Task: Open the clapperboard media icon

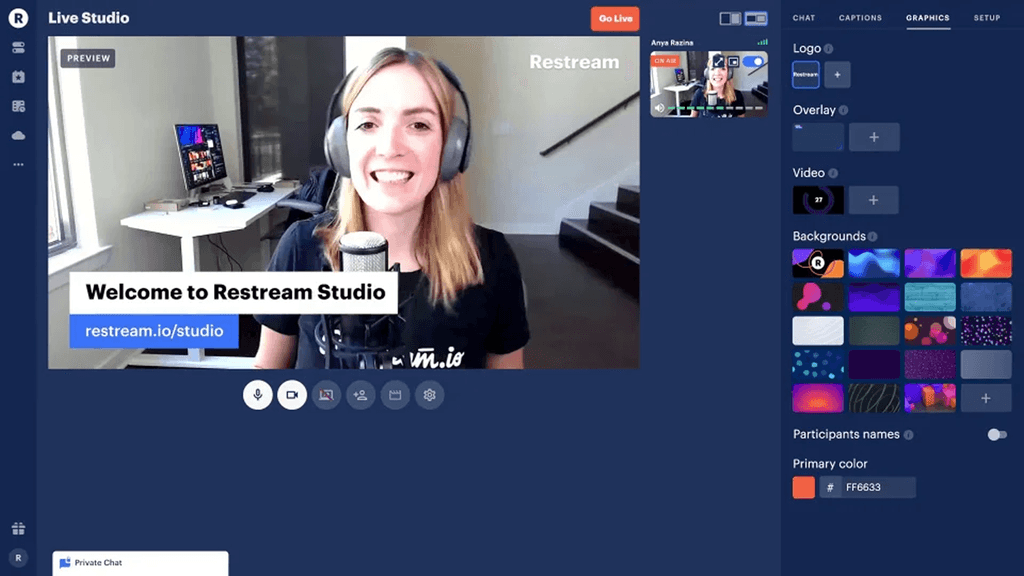Action: 395,395
